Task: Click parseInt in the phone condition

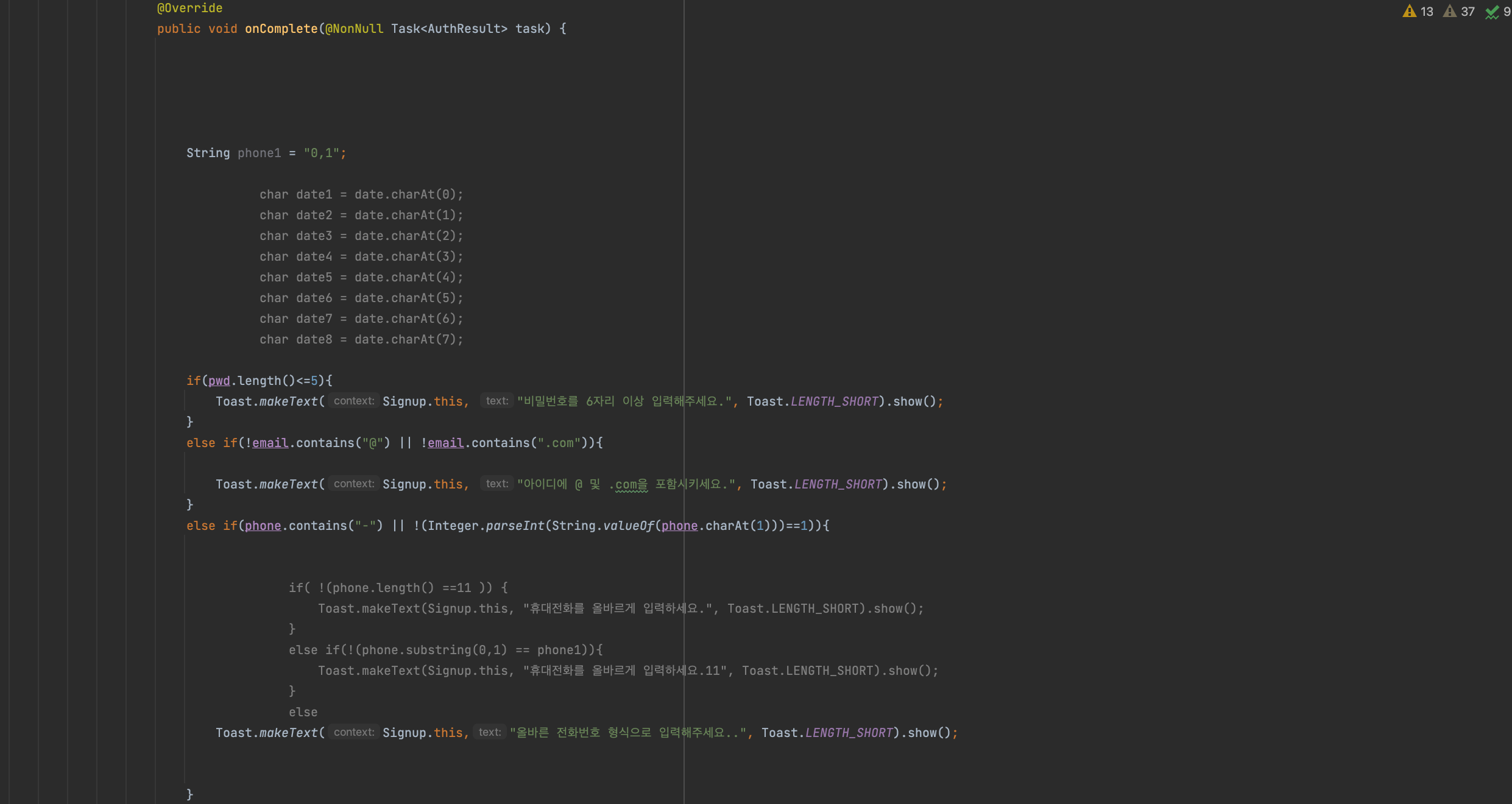Action: 515,526
